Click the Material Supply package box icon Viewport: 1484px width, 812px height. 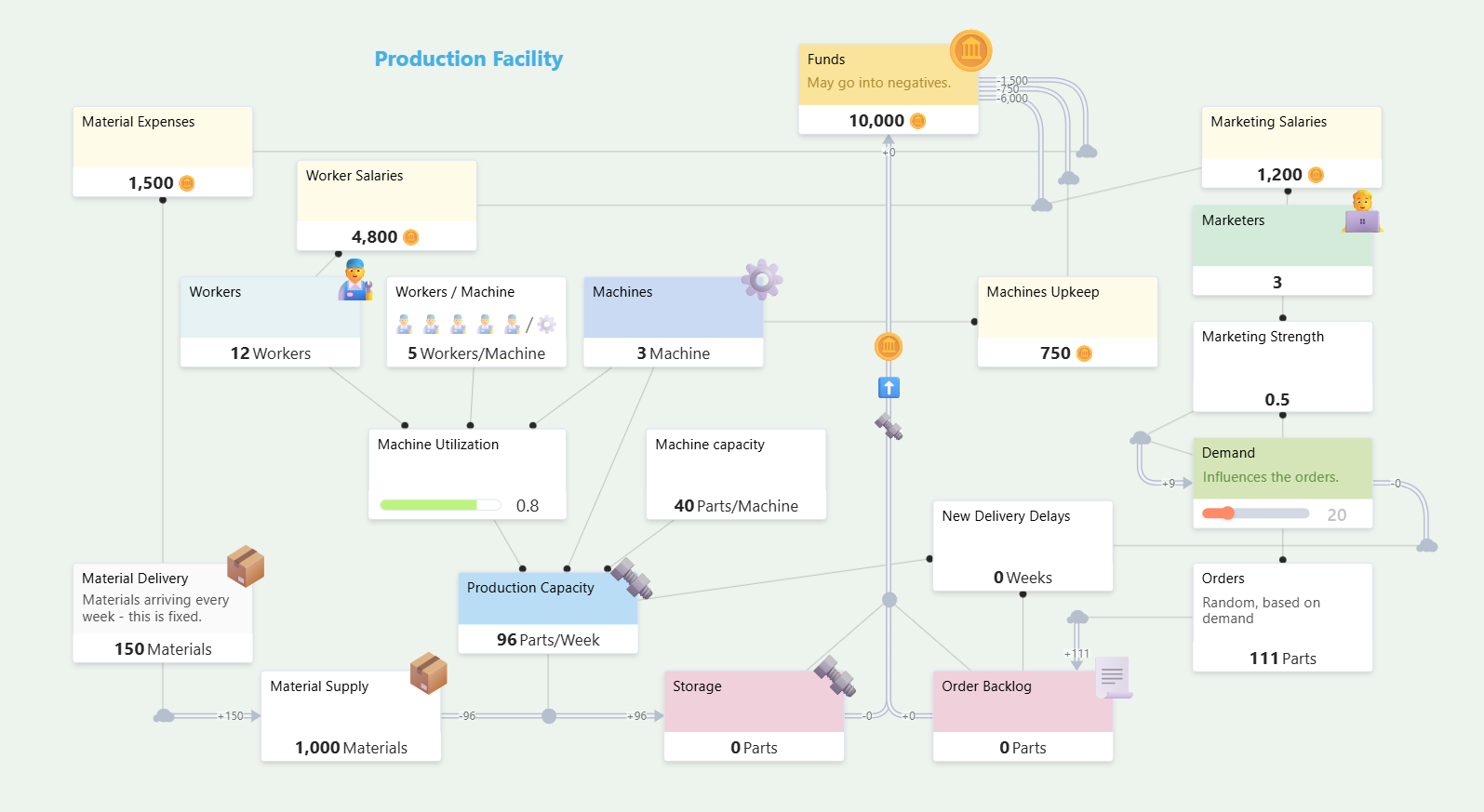coord(428,672)
